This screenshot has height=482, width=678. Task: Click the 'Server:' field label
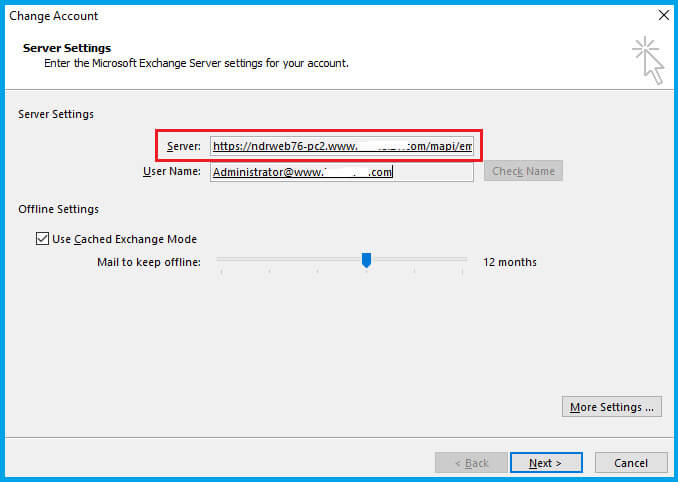[x=184, y=146]
